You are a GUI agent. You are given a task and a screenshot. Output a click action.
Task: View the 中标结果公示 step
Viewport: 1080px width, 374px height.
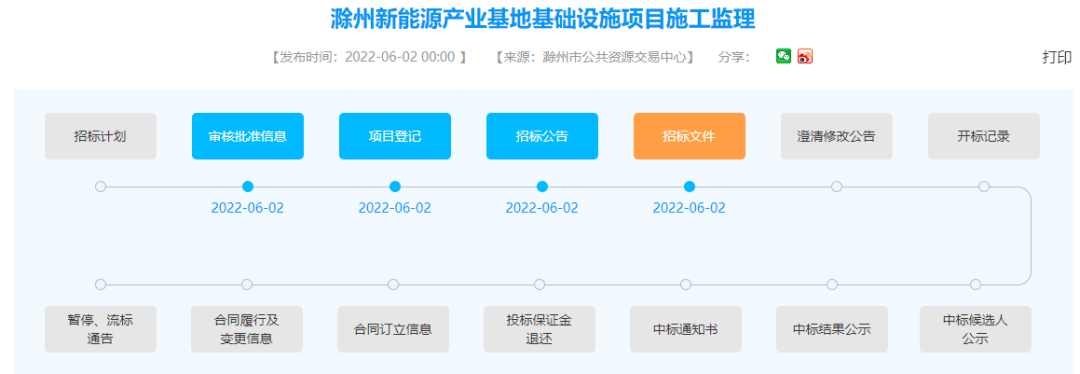coord(832,329)
